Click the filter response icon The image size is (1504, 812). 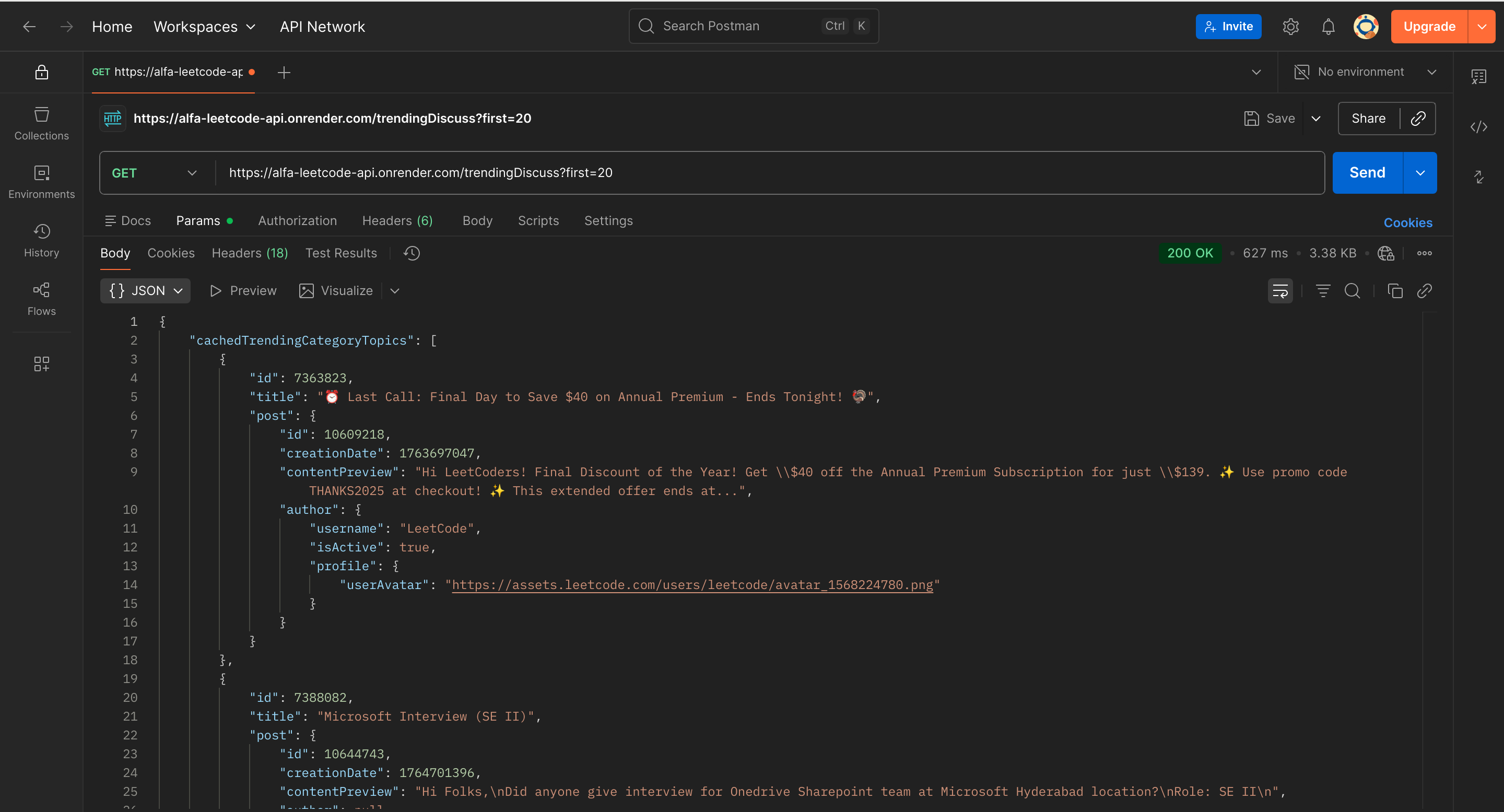tap(1322, 291)
